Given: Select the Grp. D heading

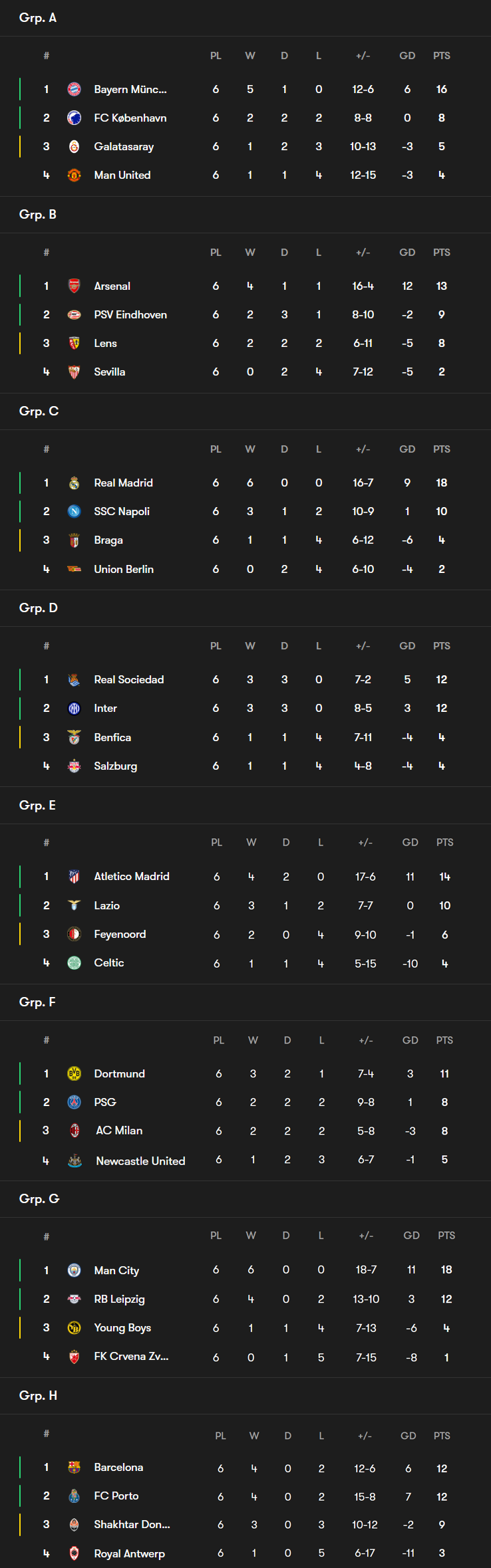Looking at the screenshot, I should [x=39, y=608].
